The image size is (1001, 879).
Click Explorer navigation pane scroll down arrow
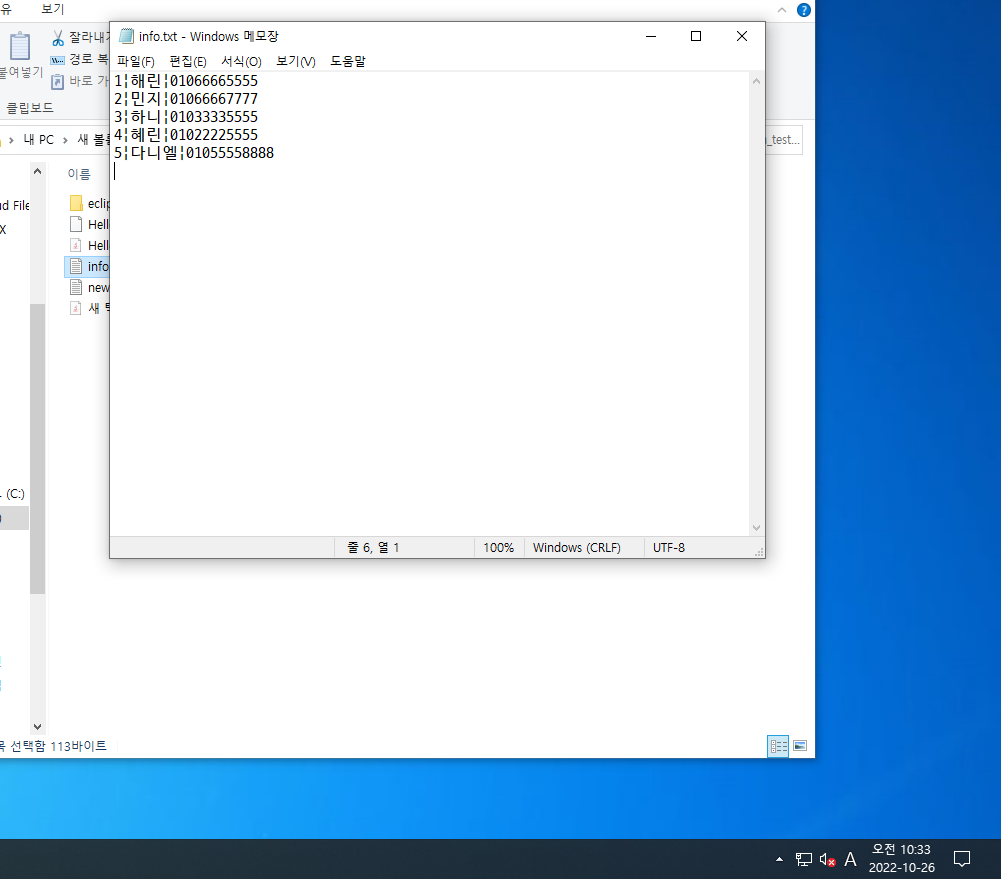pos(38,727)
